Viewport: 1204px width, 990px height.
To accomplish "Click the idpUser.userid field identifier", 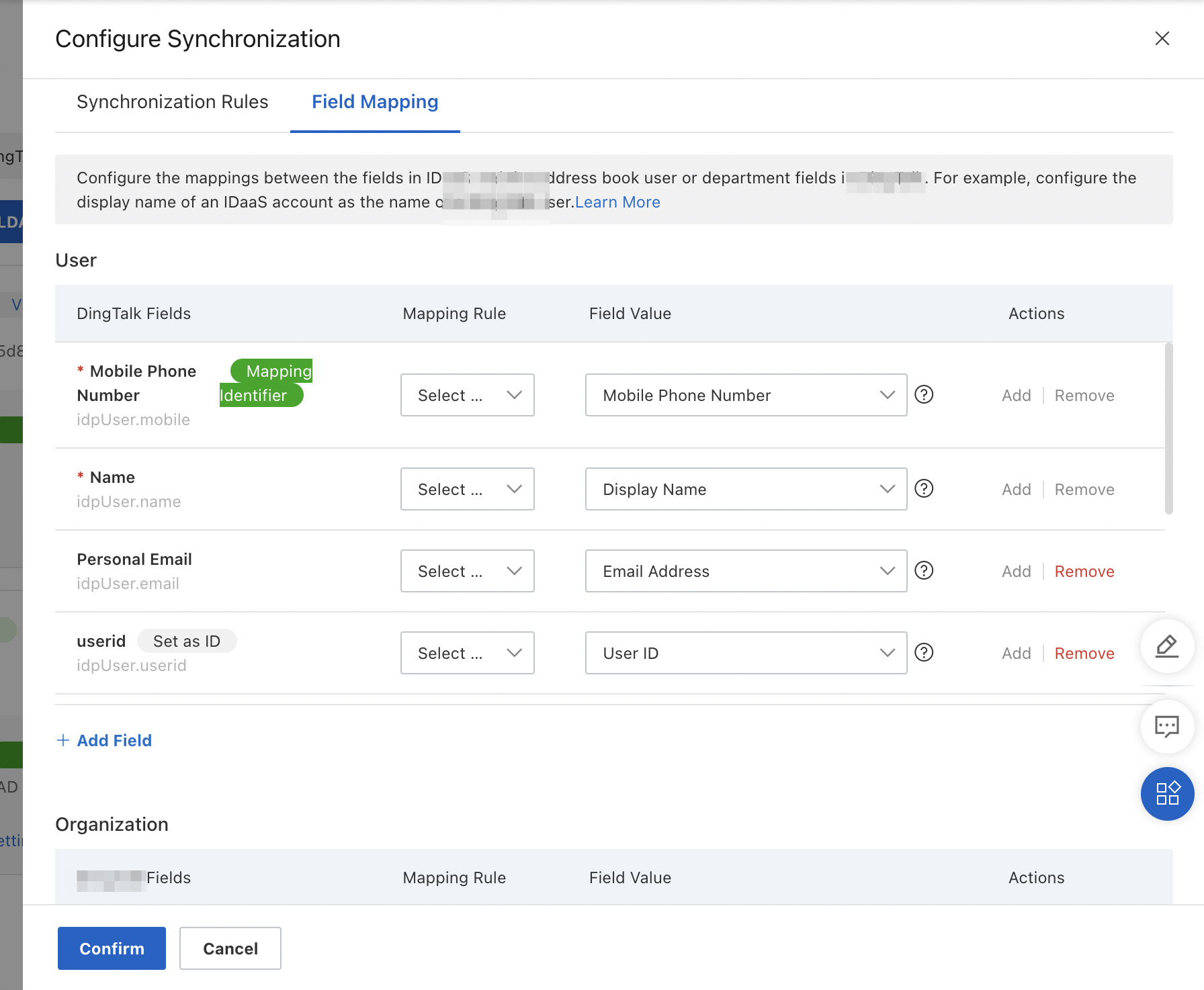I will pos(132,666).
